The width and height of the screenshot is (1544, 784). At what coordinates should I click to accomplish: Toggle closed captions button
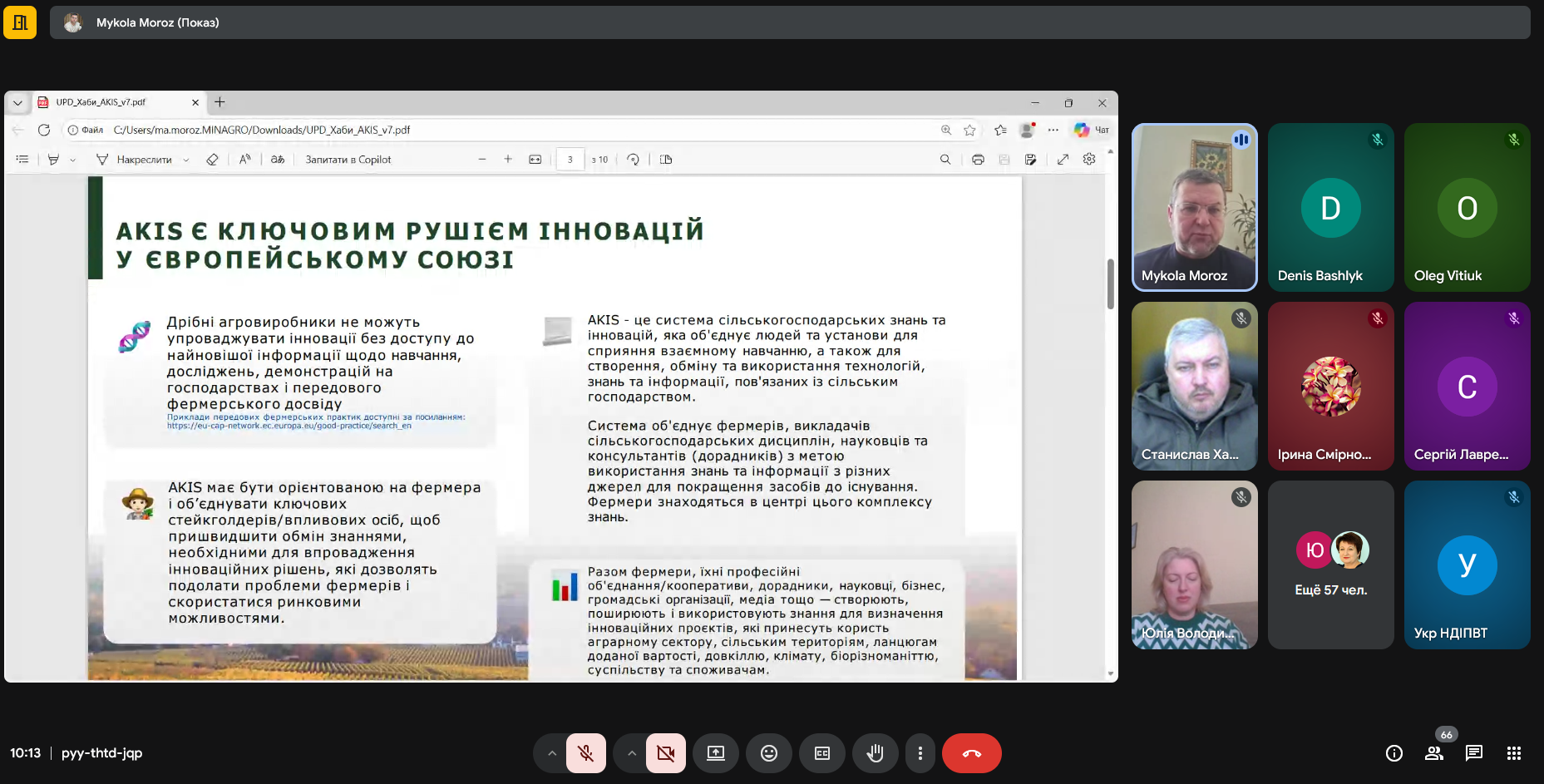[822, 753]
